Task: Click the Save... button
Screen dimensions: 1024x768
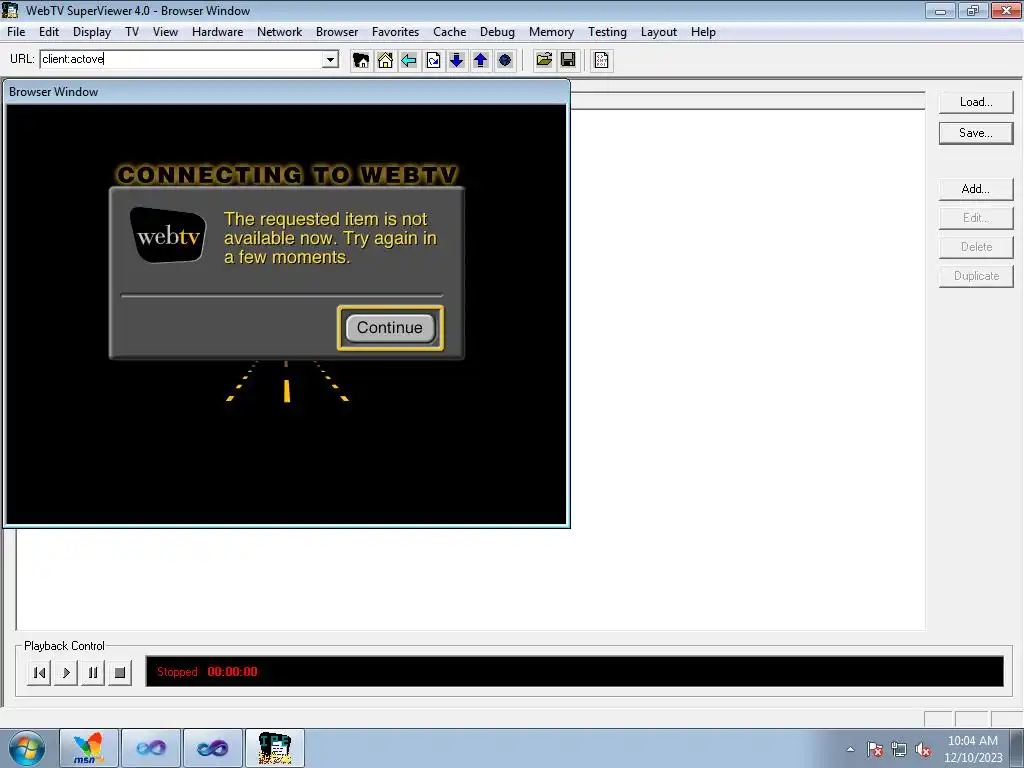Action: pos(976,133)
